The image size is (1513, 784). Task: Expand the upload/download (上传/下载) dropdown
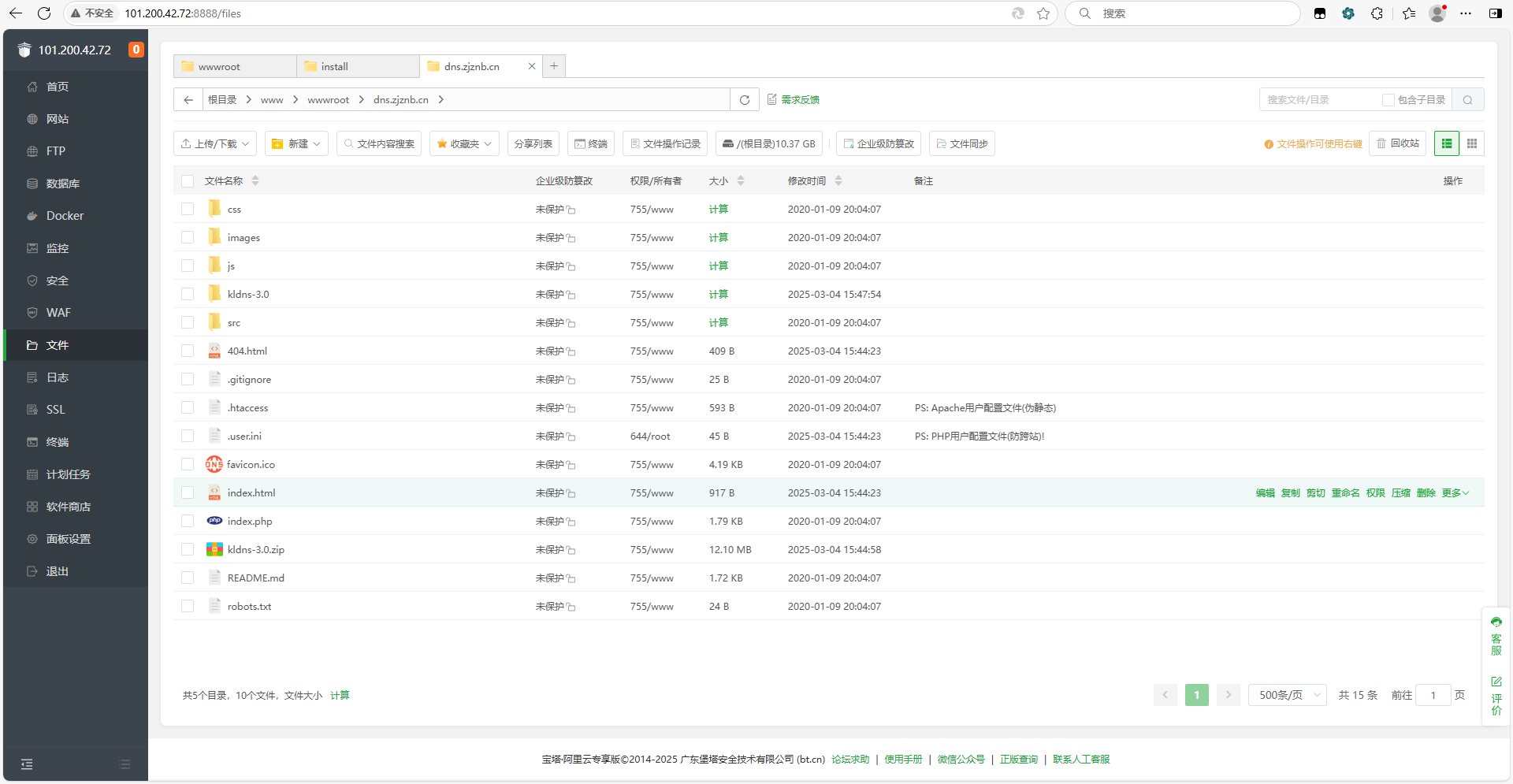[x=214, y=143]
